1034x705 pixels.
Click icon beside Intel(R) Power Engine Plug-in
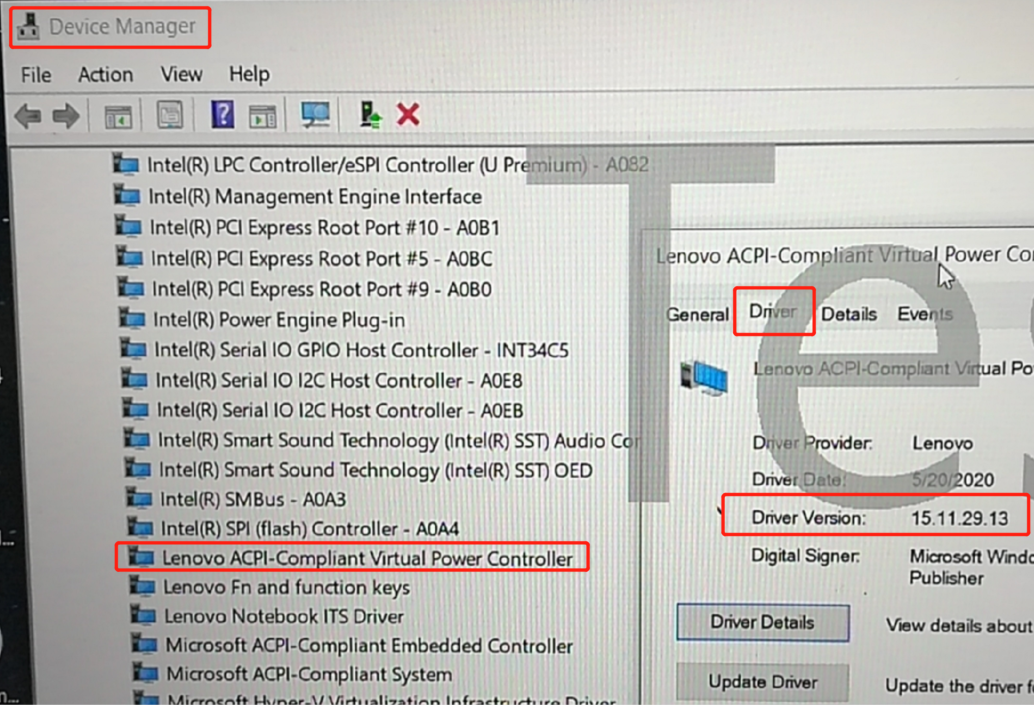132,319
